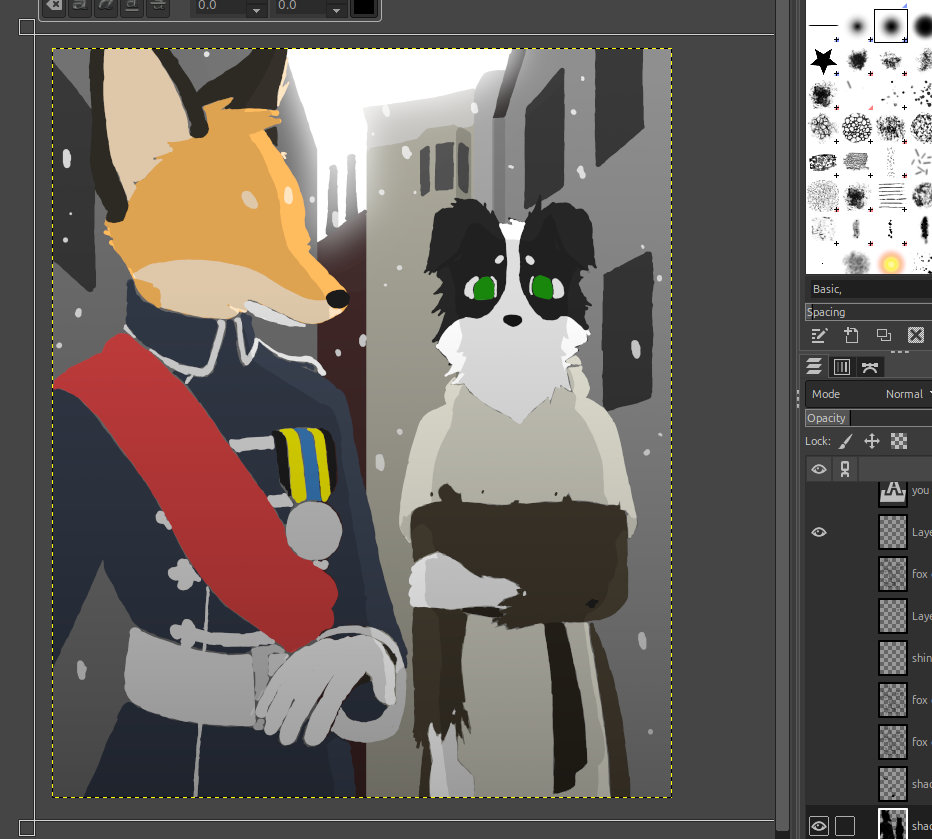Create a new brush with the icon

tap(851, 335)
